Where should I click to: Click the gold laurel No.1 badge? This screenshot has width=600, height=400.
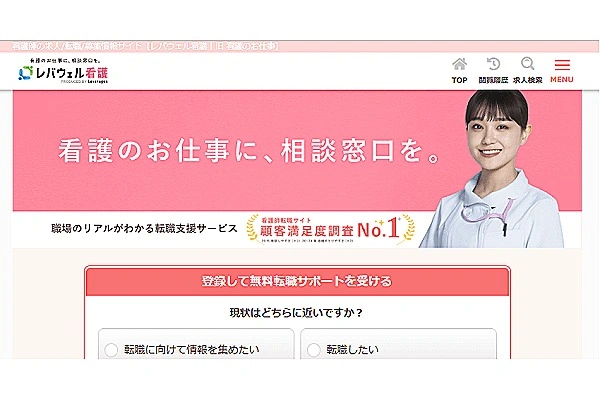(x=331, y=229)
